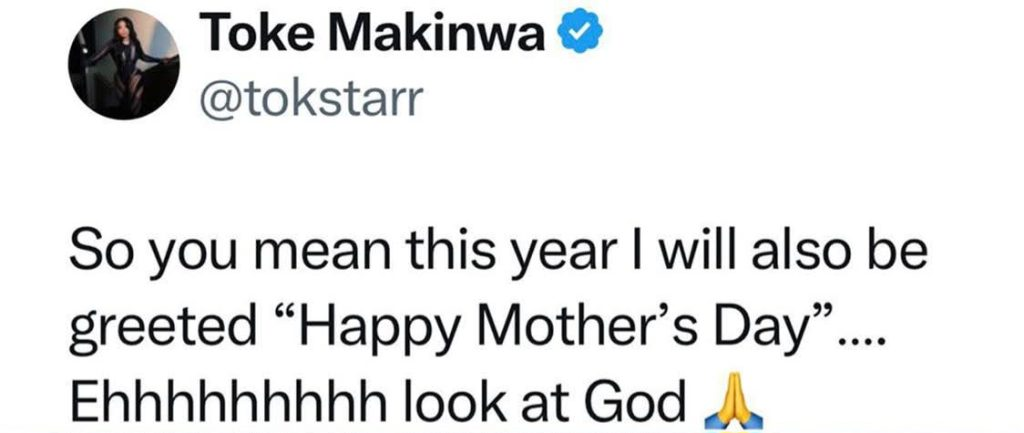
Task: Click the word "Mother's" in the quote
Action: point(573,323)
